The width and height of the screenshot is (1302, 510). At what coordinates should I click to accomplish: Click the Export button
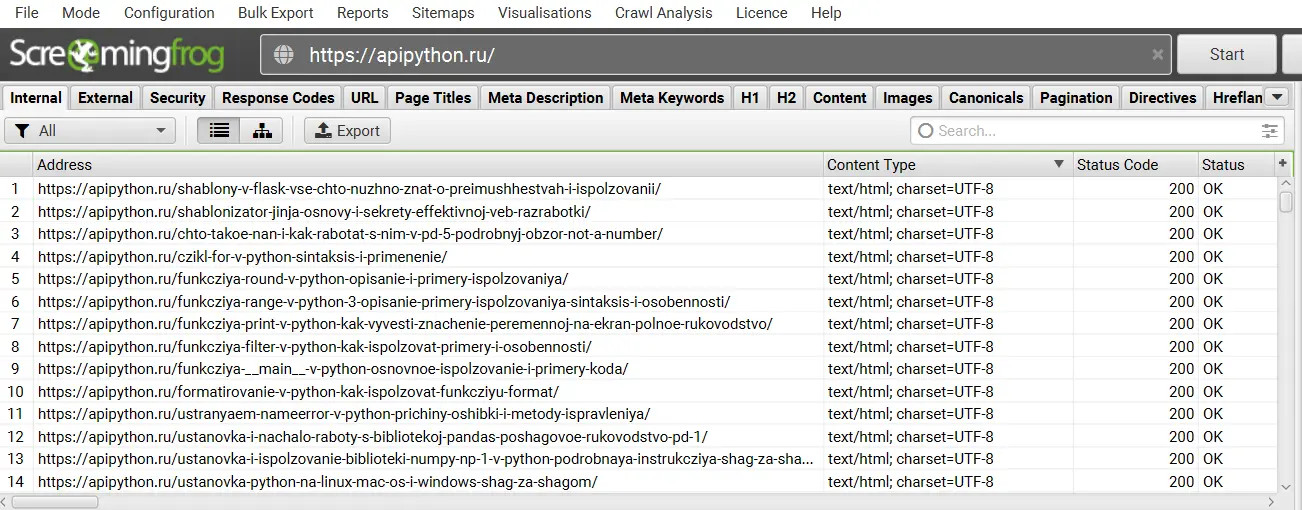pyautogui.click(x=347, y=131)
